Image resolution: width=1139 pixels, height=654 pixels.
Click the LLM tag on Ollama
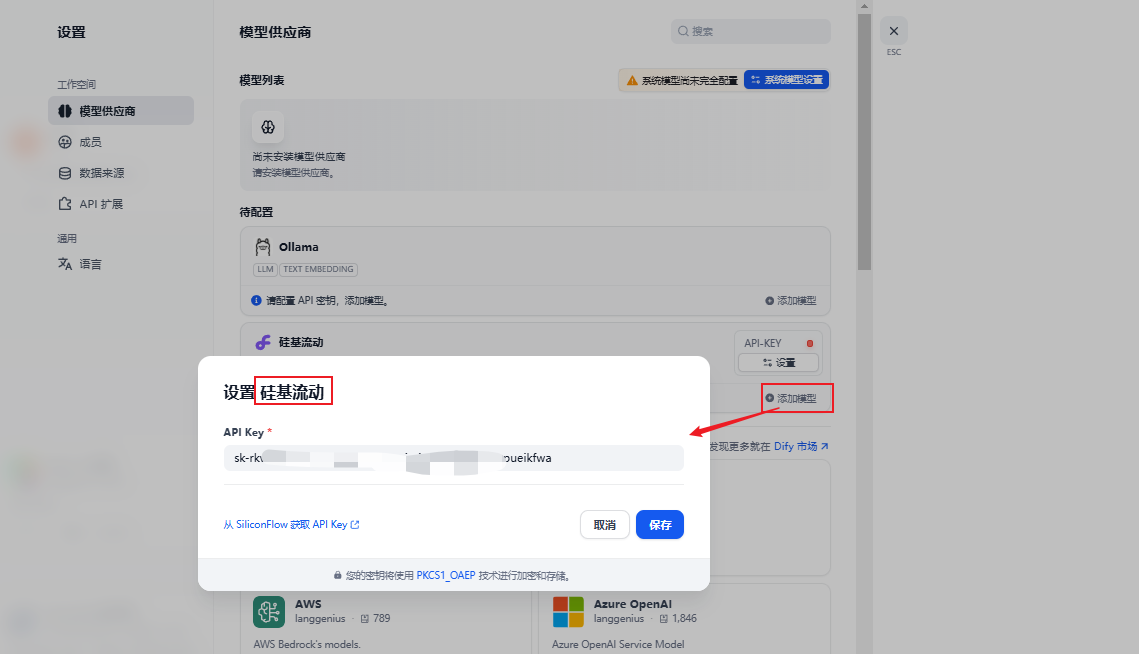click(x=265, y=269)
